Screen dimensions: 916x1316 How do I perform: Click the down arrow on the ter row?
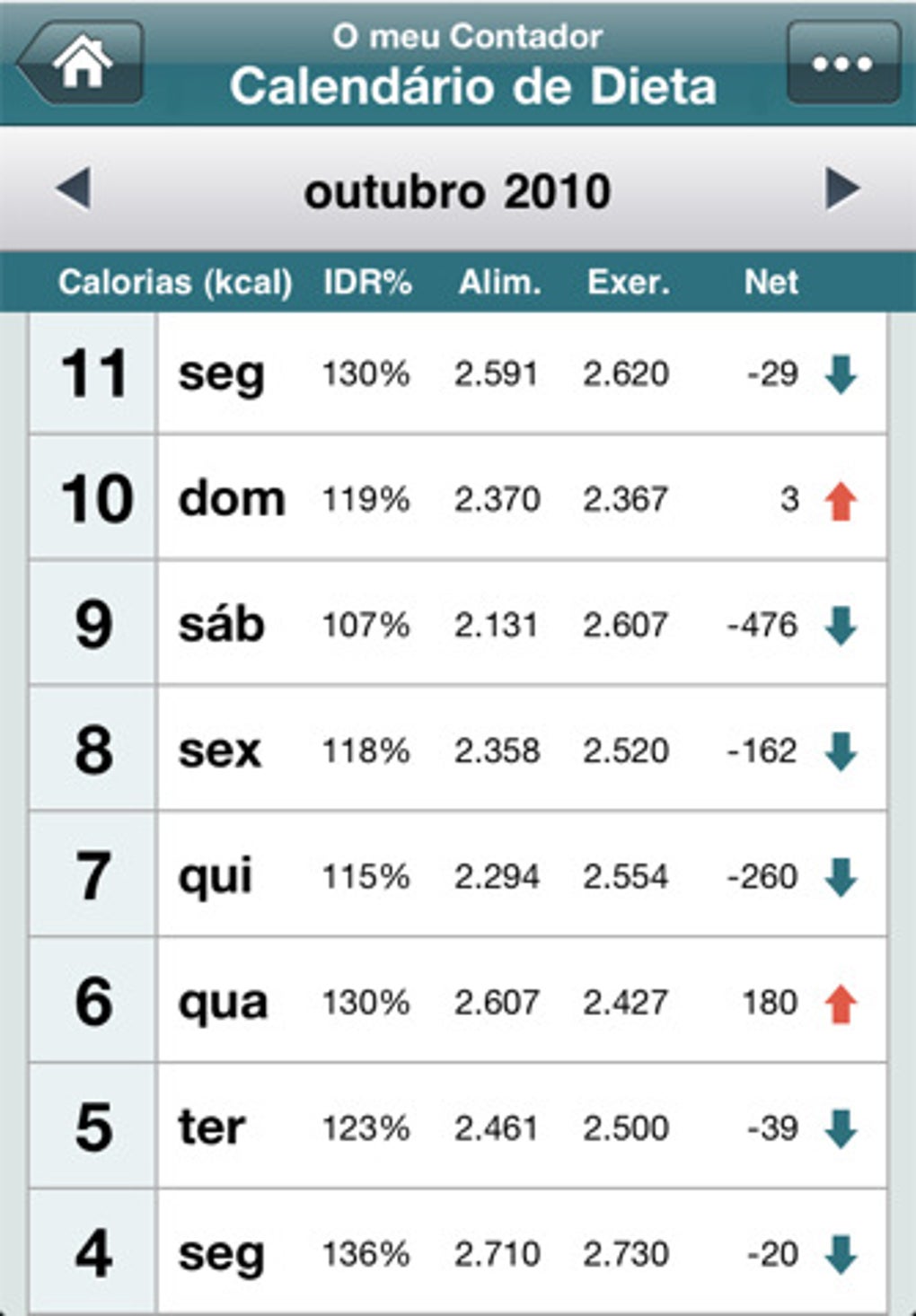(x=841, y=1128)
